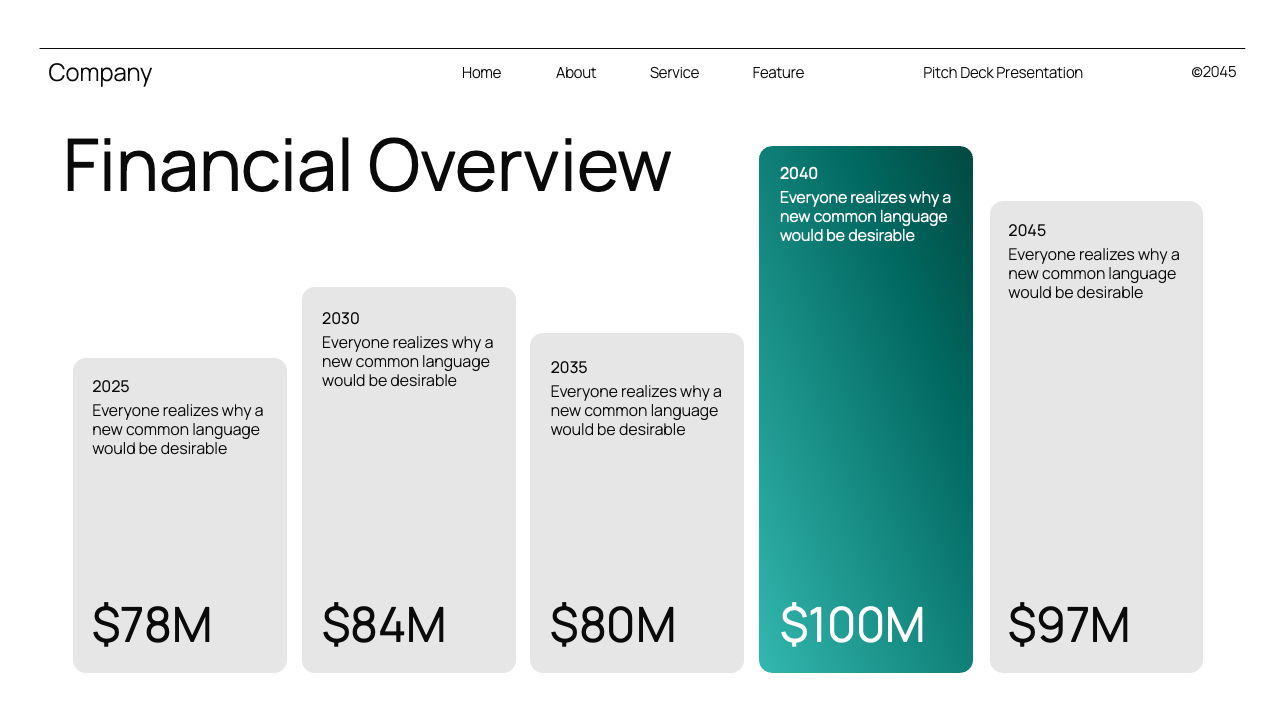Select the $97M revenue figure
The width and height of the screenshot is (1280, 720).
click(1069, 625)
